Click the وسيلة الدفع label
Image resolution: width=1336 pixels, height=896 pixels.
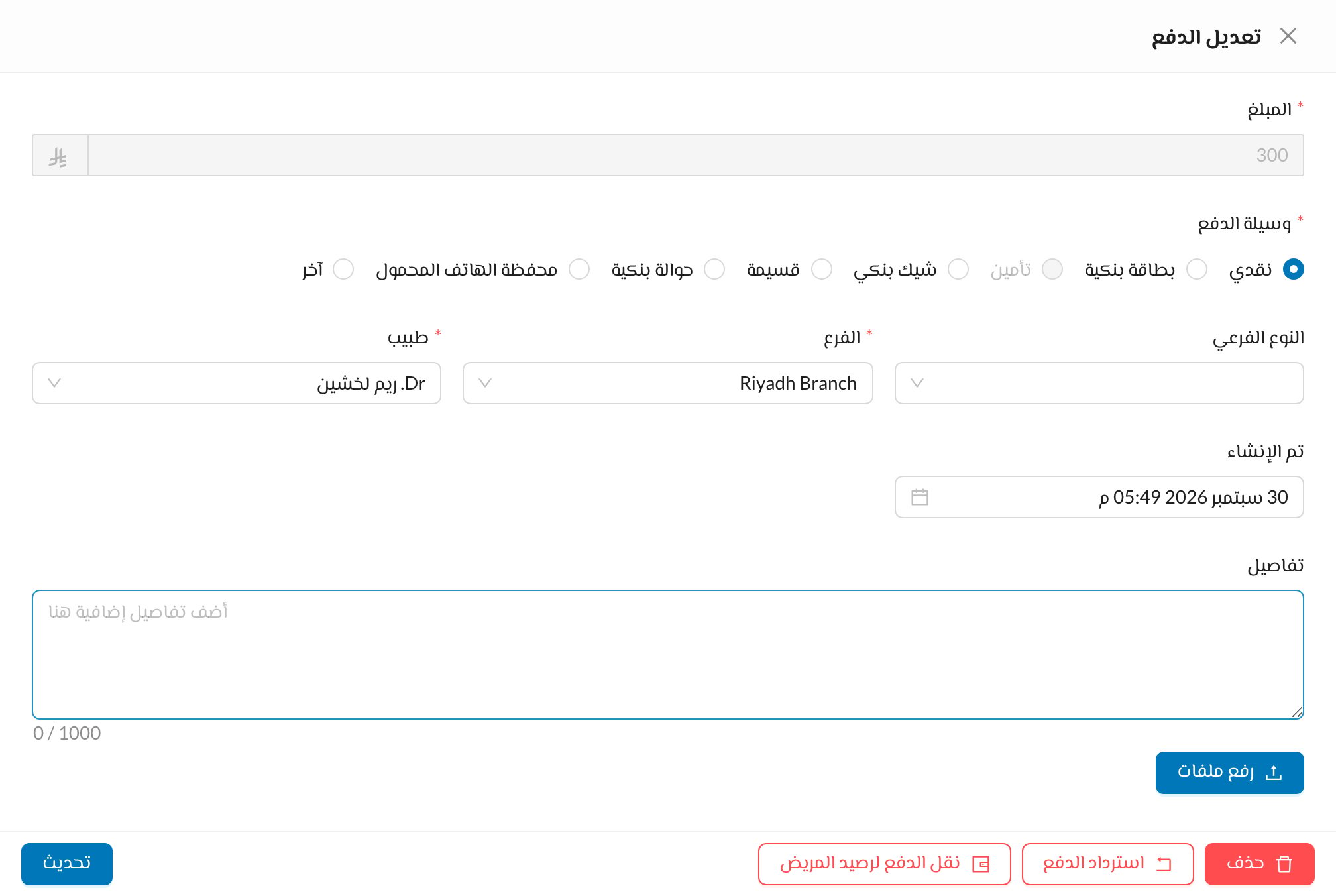click(x=1244, y=223)
